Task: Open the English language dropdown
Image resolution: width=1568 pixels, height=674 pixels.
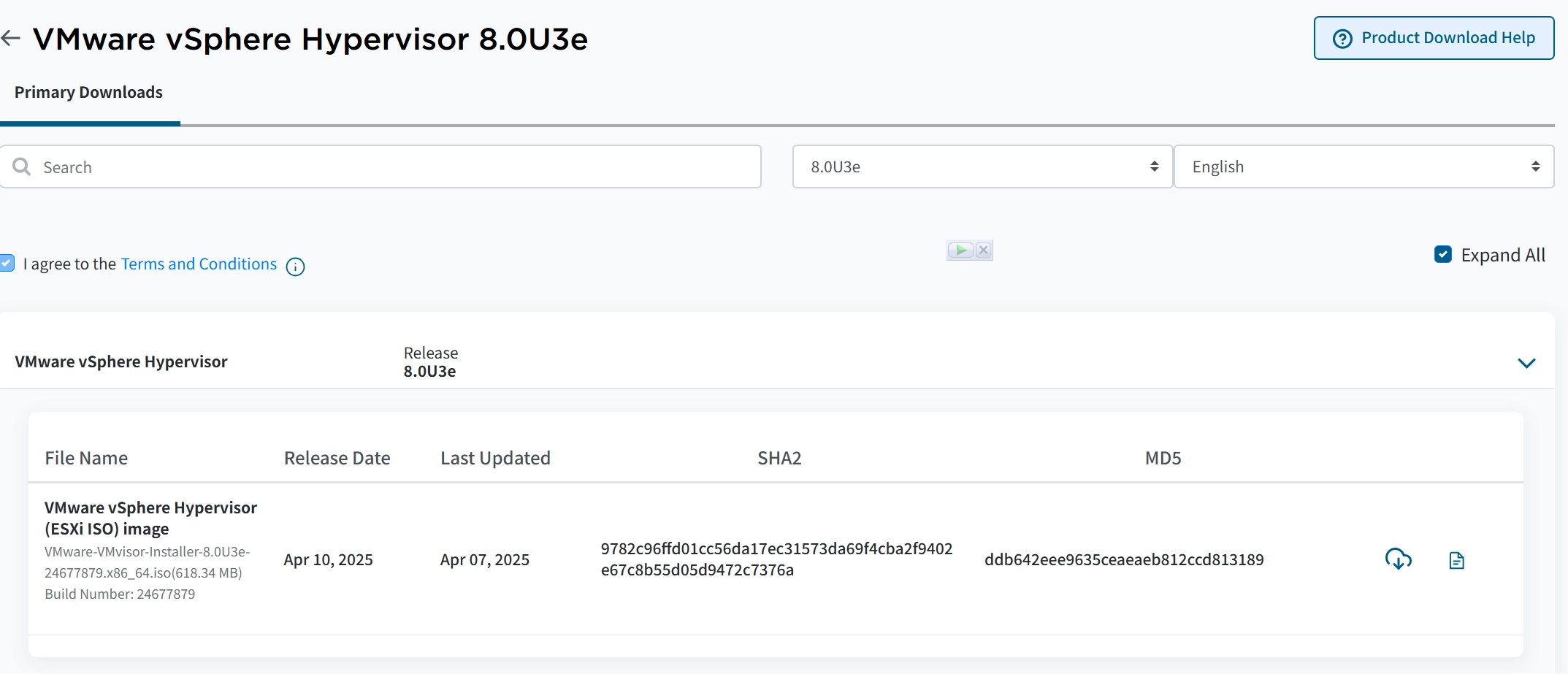Action: (1364, 166)
